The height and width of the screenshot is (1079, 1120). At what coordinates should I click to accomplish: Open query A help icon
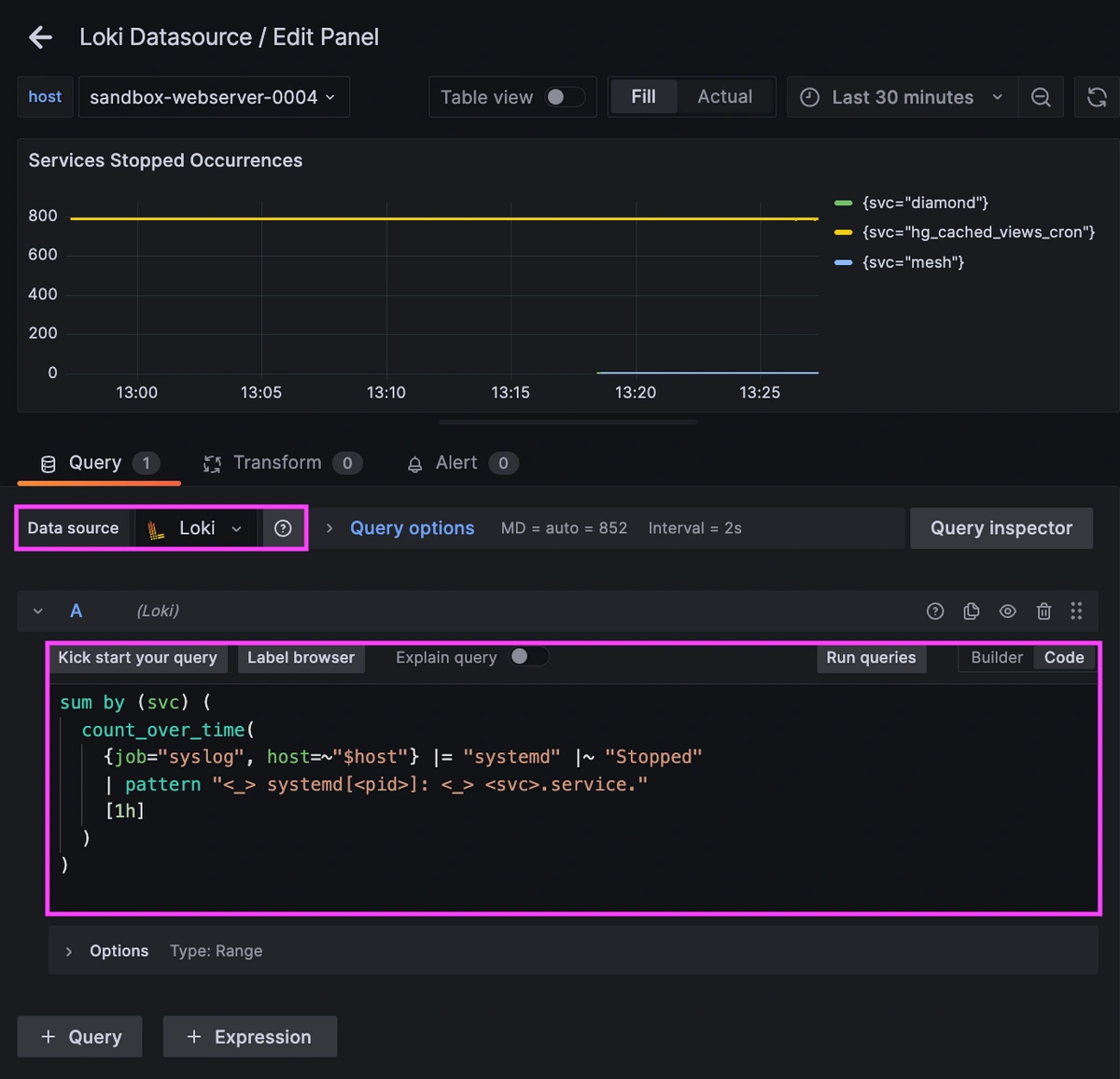935,611
